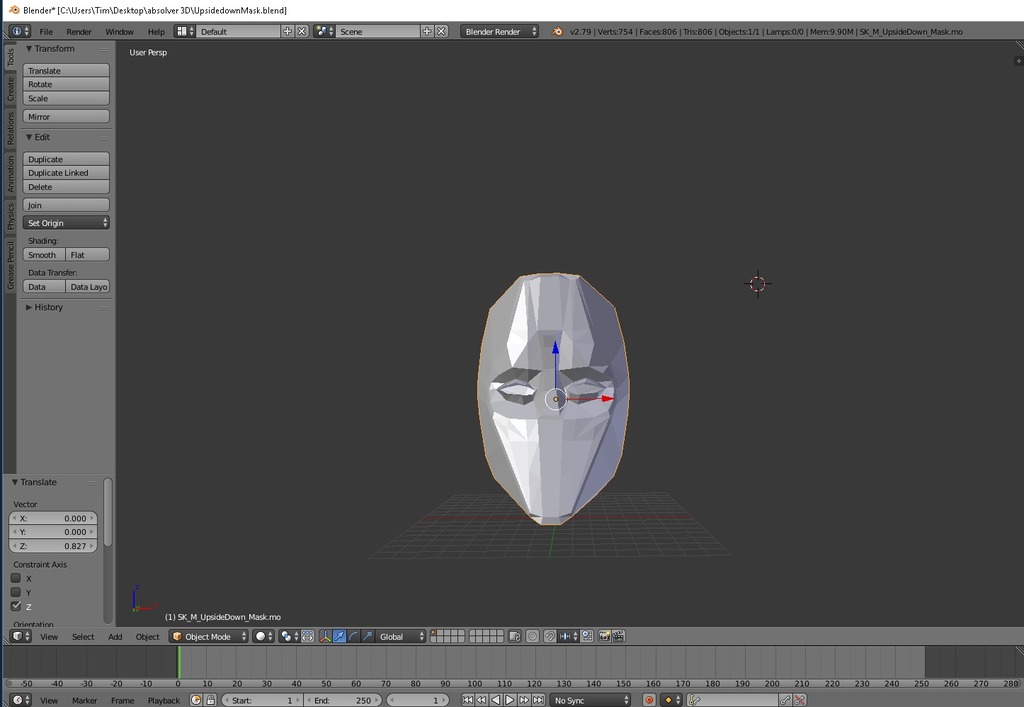1024x707 pixels.
Task: Open pivot point selector
Action: click(289, 636)
